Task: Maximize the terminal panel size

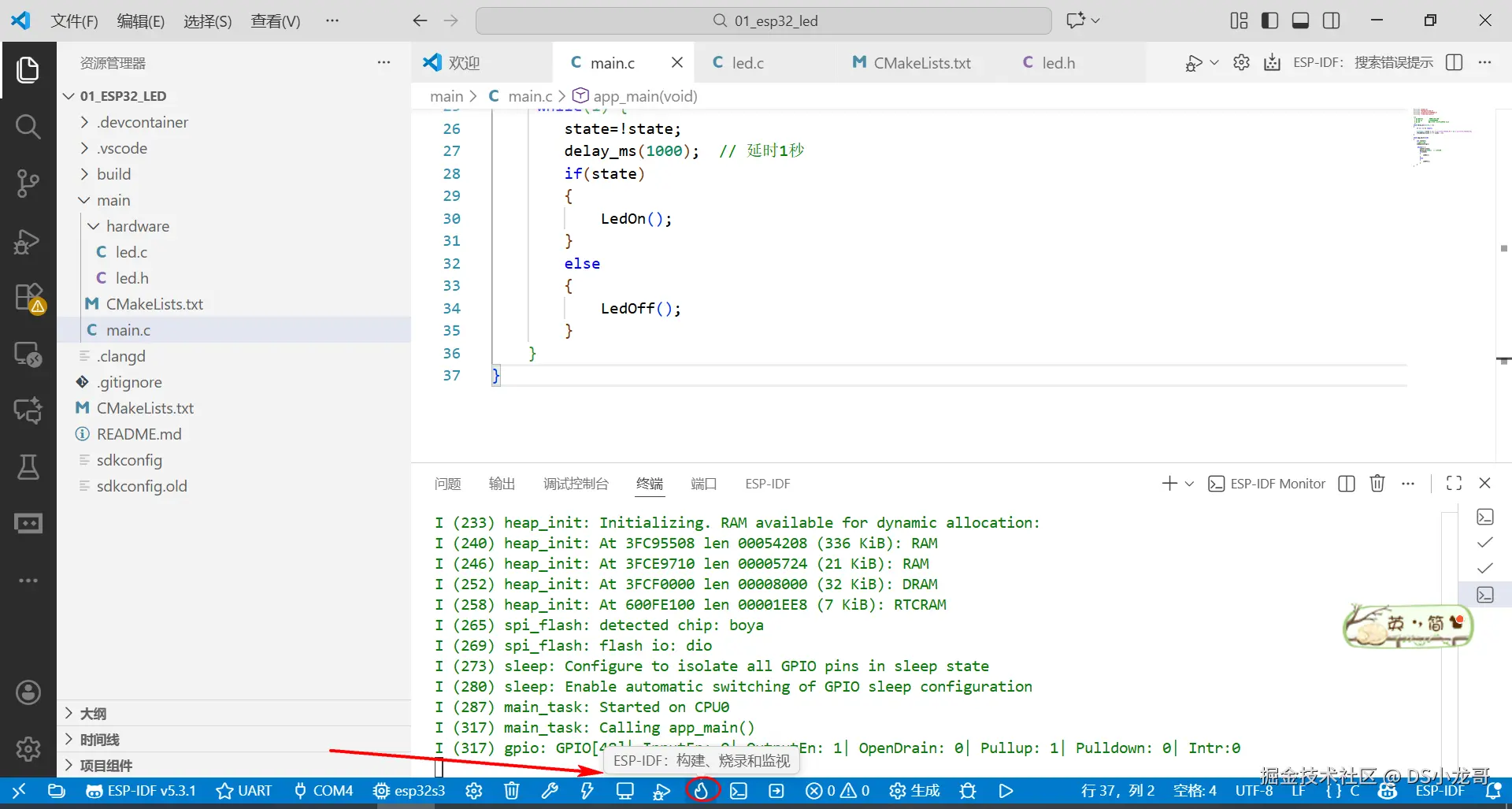Action: [x=1454, y=484]
